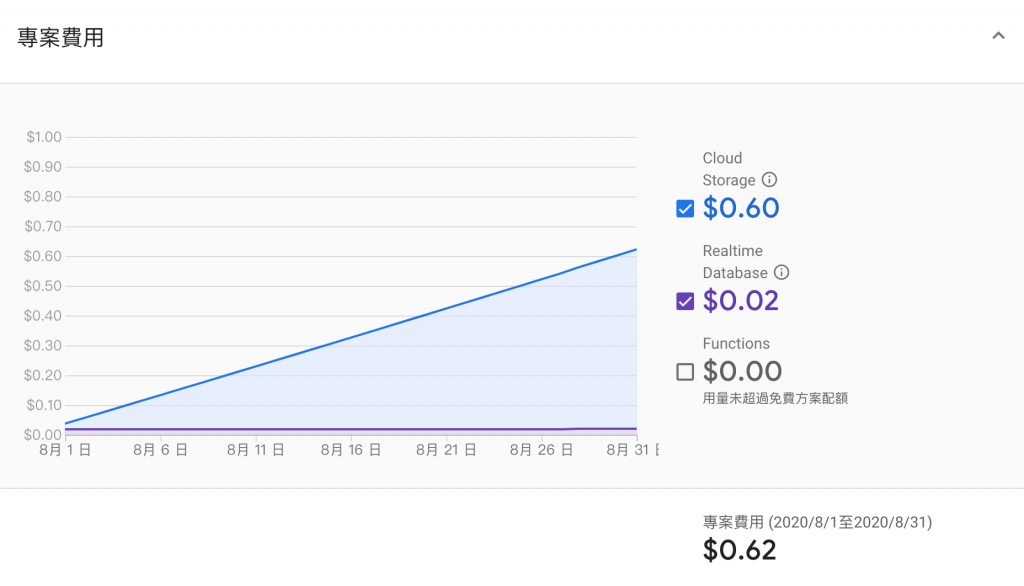Uncheck the Realtime Database checkbox

(685, 301)
